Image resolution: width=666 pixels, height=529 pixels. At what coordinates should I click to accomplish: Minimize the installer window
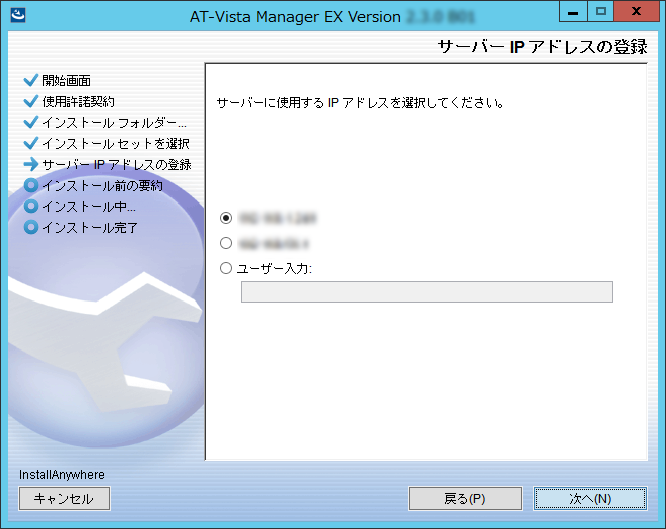[573, 11]
